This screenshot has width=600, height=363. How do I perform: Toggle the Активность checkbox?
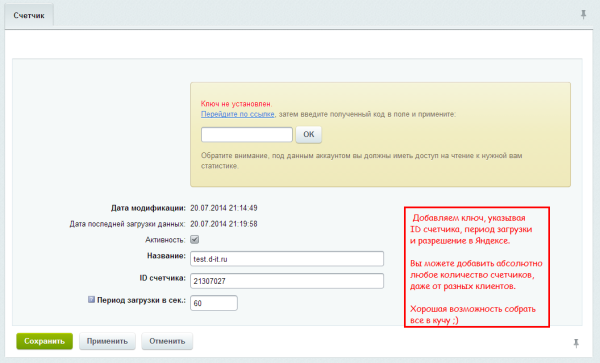click(194, 239)
